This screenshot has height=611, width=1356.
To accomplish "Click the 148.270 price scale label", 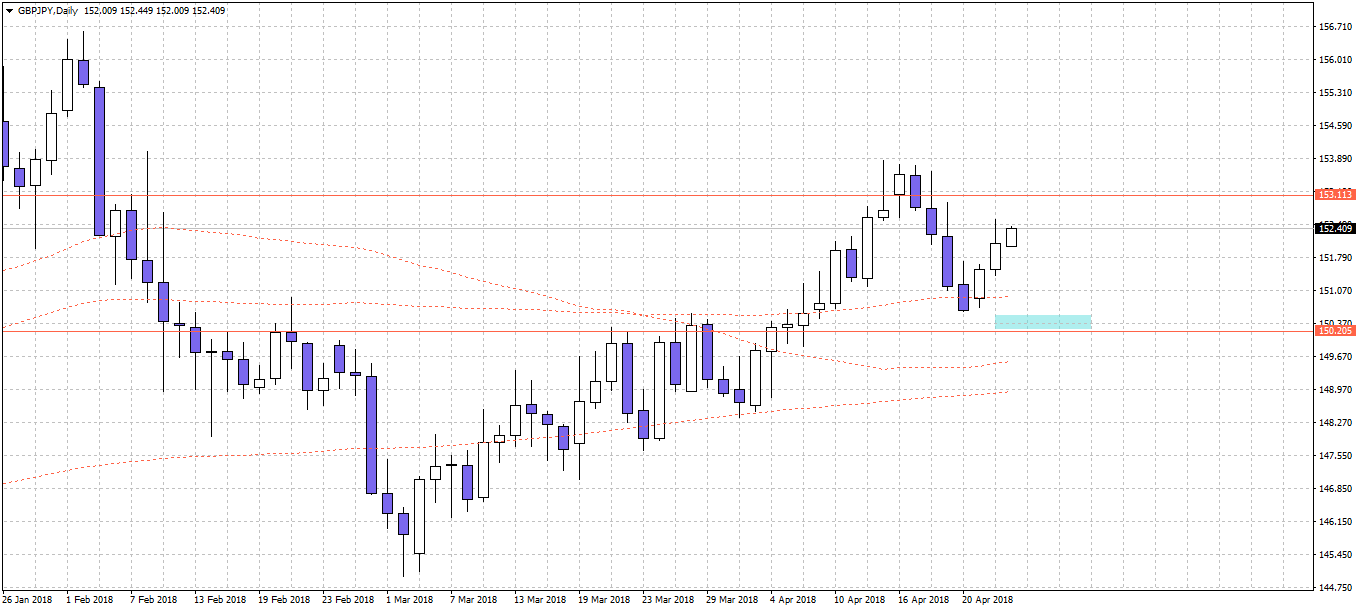I will pos(1336,422).
